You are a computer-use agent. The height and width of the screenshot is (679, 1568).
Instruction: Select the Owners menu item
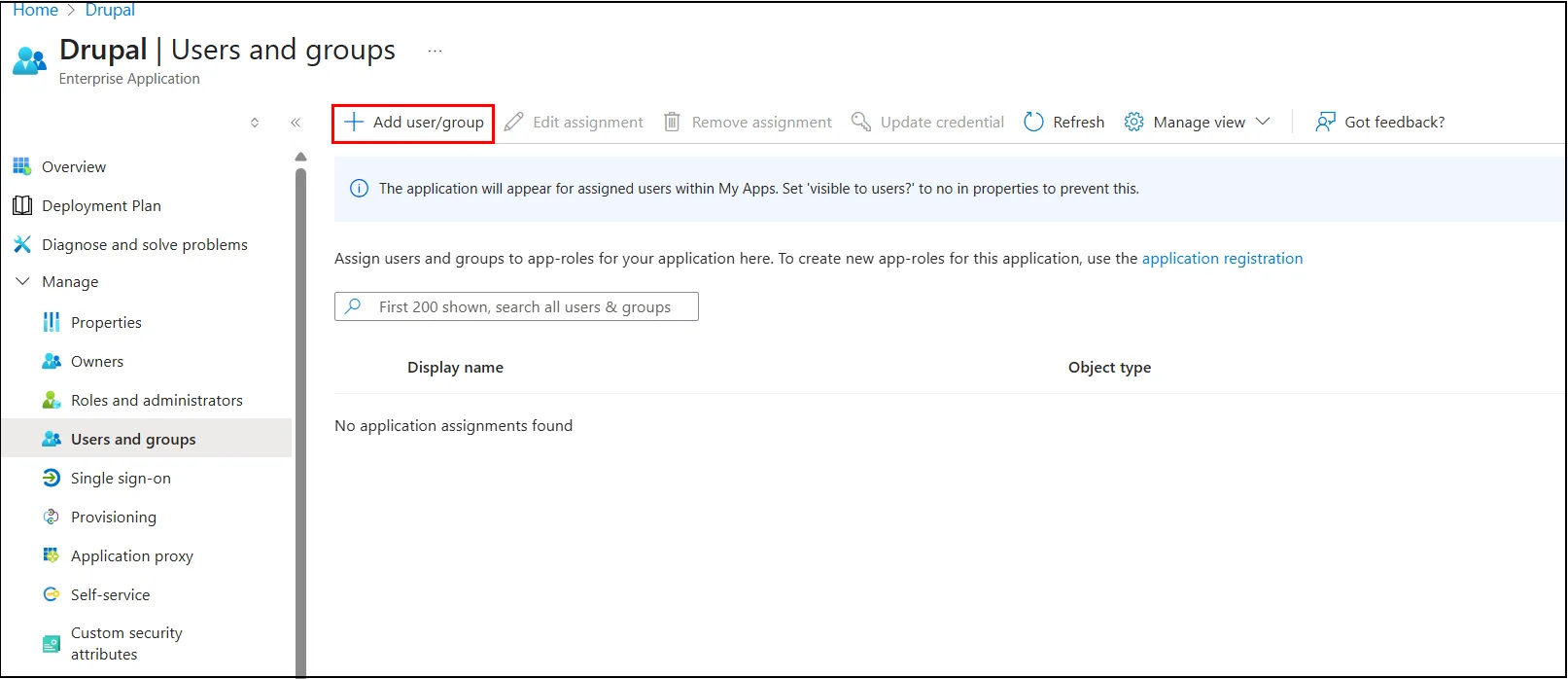[97, 361]
